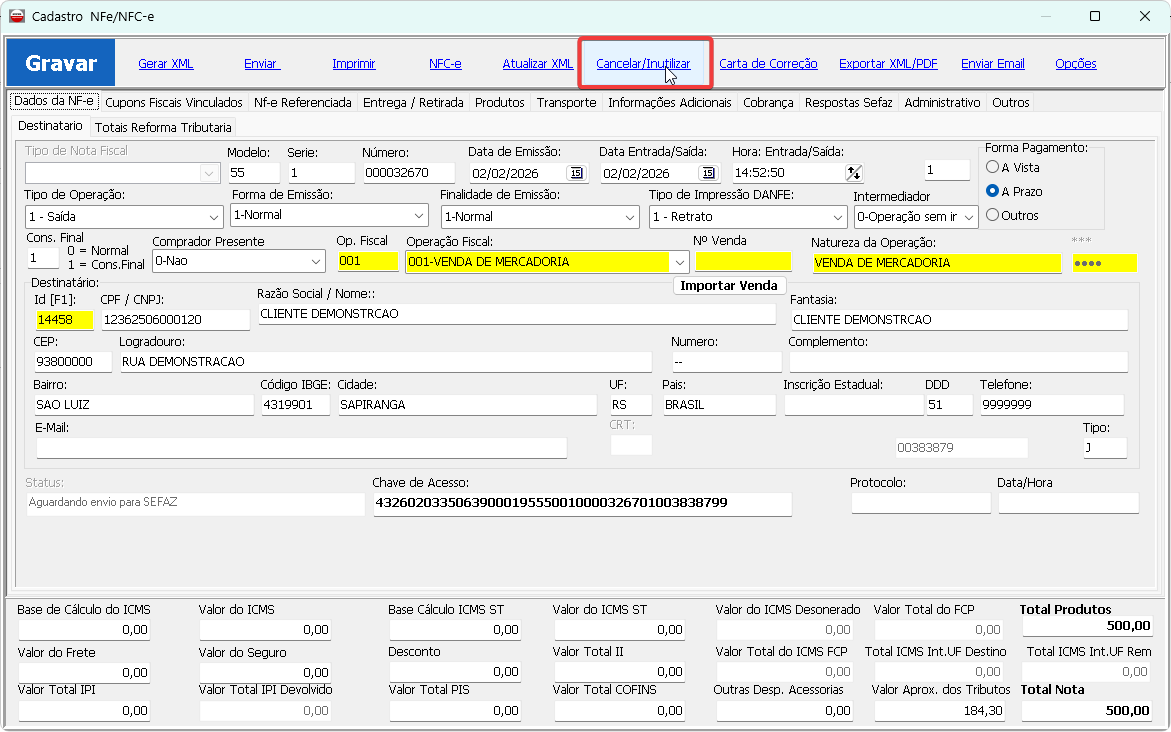Open the Forma de Emissão dropdown
The width and height of the screenshot is (1171, 732).
419,216
